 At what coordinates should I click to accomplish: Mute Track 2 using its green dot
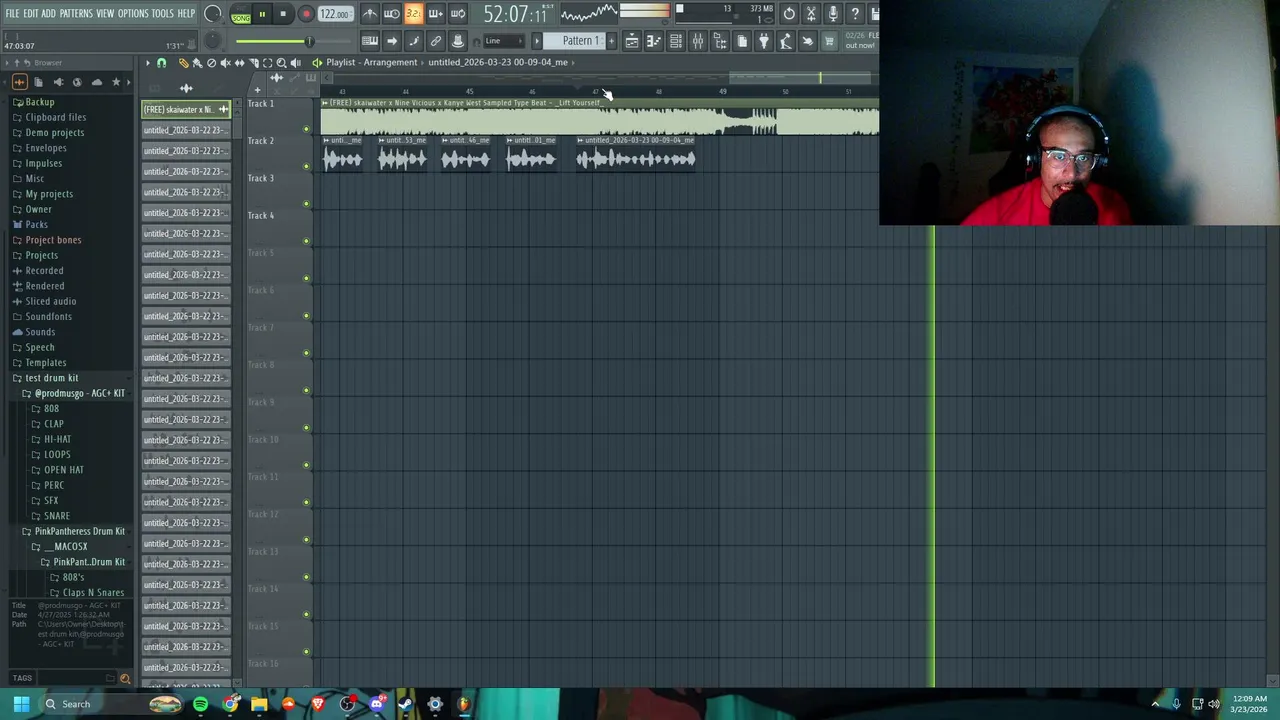click(306, 166)
